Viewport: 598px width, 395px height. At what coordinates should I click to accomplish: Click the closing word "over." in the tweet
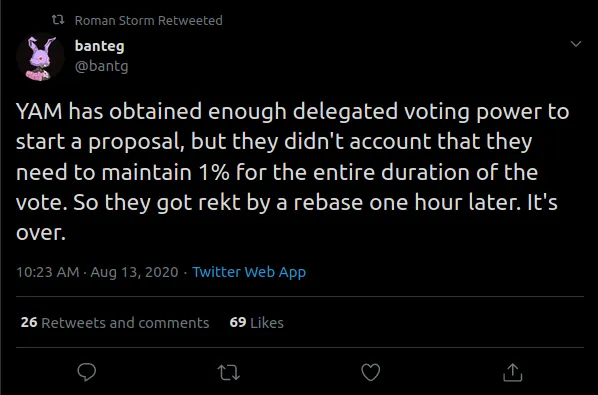(x=41, y=233)
